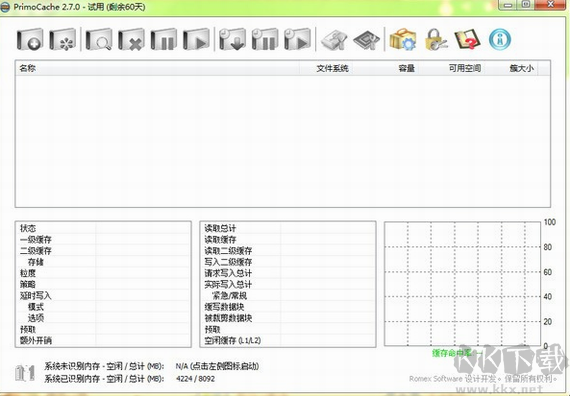Screen dimensions: 570x396
Task: Open the options box icon with gear
Action: coord(402,39)
